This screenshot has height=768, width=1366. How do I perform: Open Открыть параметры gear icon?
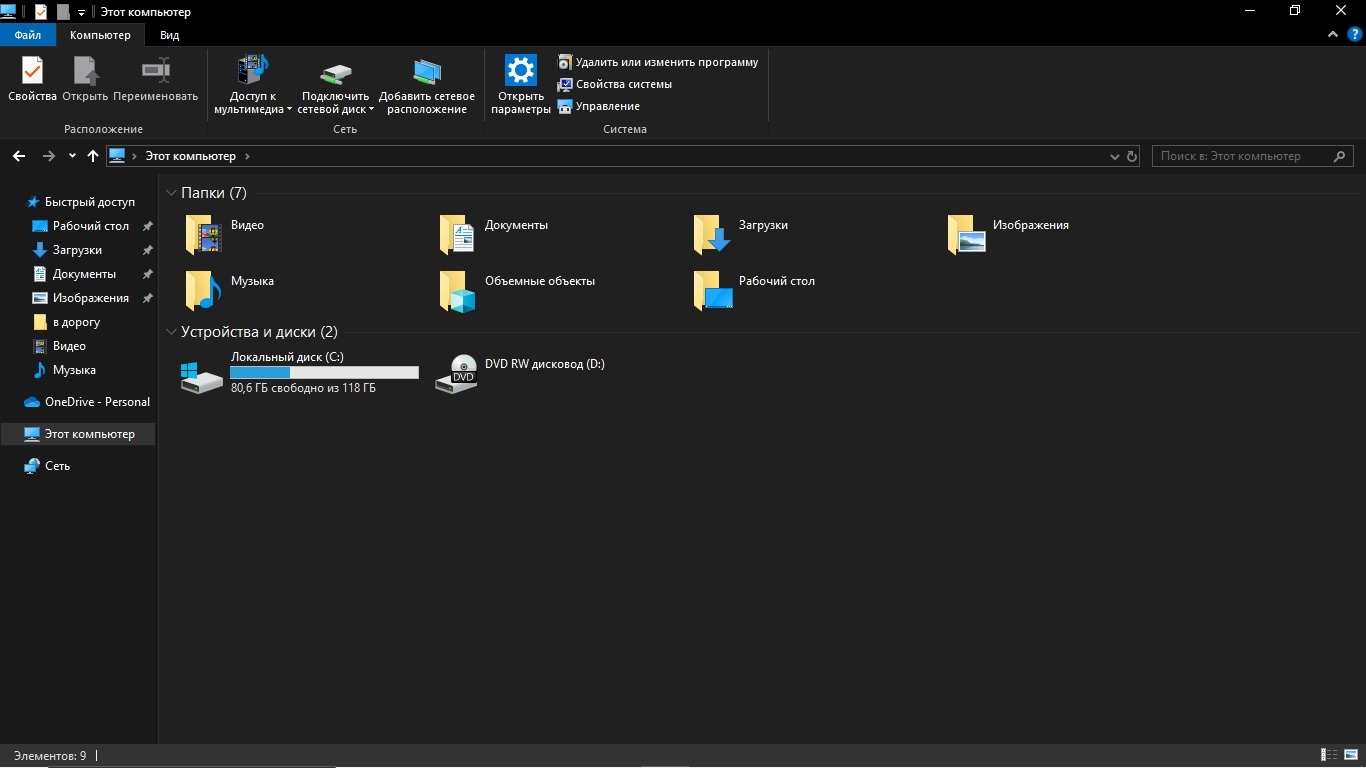[521, 72]
